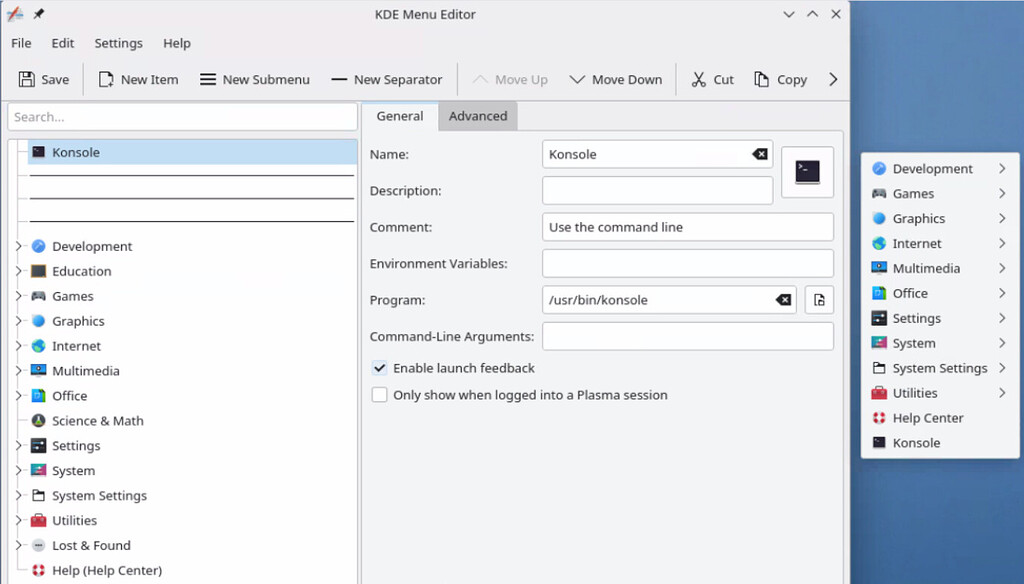1024x584 pixels.
Task: Reveal hidden toolbar actions with the overflow chevron
Action: (833, 79)
